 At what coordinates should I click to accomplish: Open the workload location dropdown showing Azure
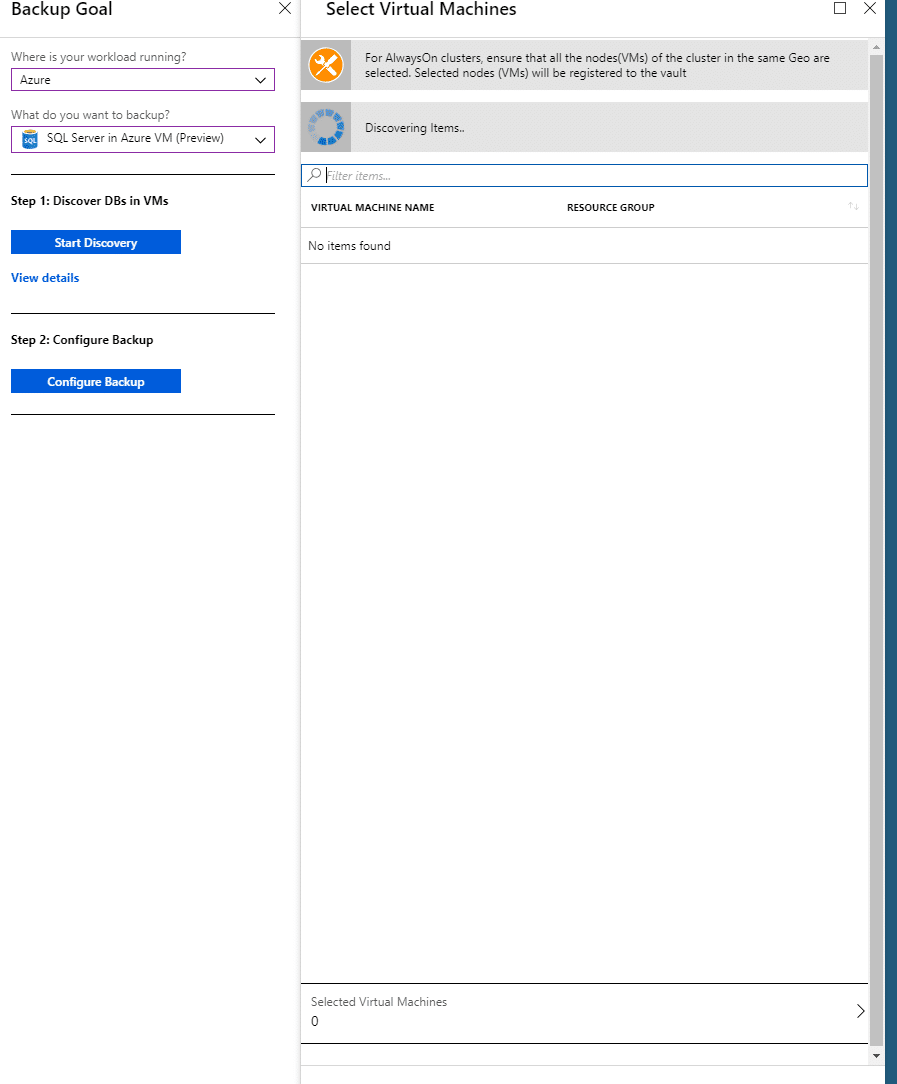[142, 80]
